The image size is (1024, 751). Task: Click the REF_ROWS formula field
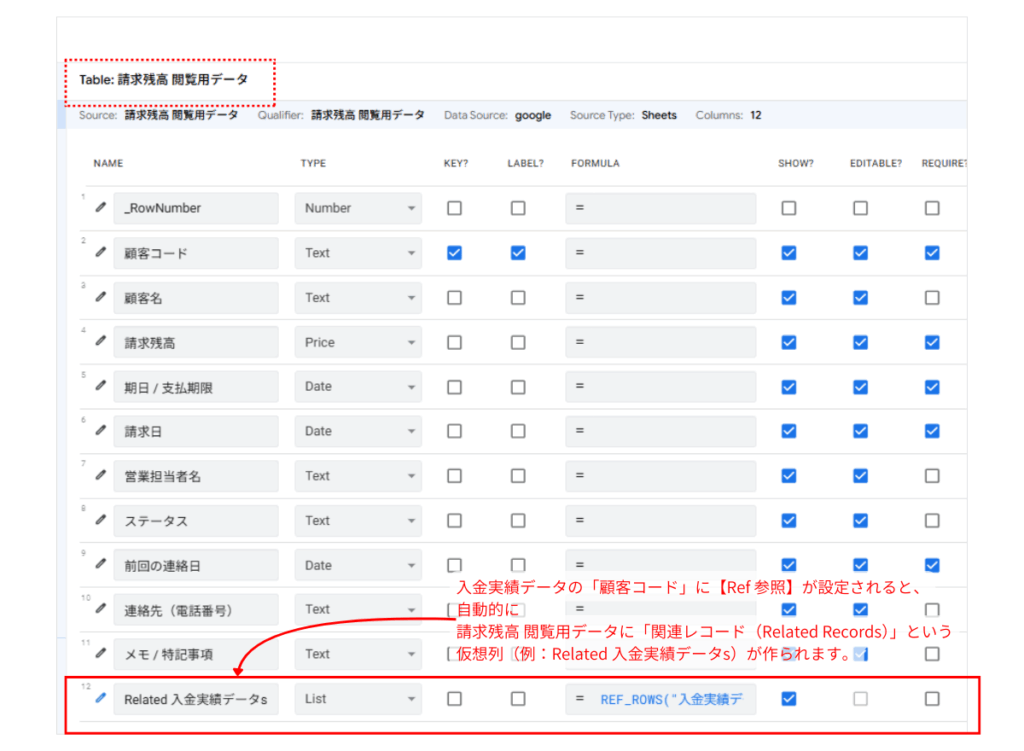[662, 698]
